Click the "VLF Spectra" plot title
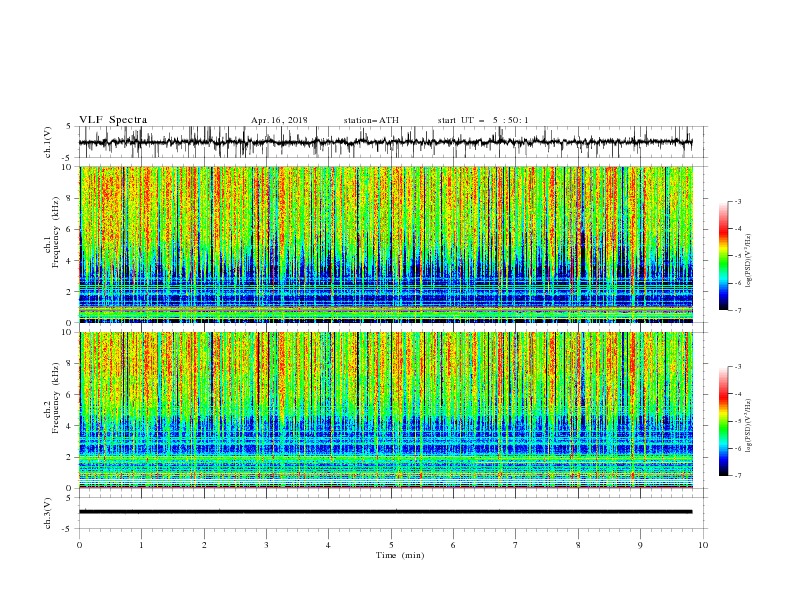The height and width of the screenshot is (612, 792). coord(113,120)
